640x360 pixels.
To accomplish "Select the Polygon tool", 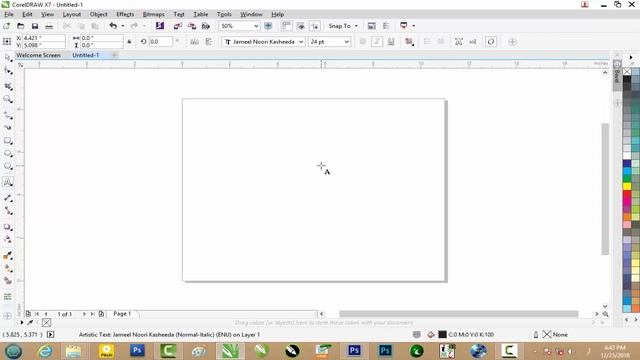I will coord(8,167).
